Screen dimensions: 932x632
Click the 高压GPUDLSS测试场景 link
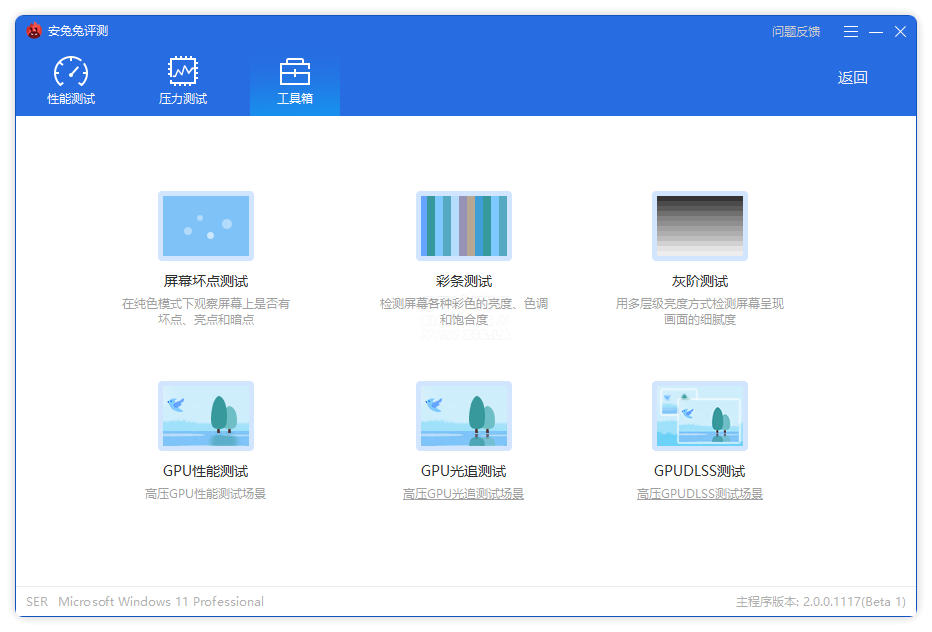pyautogui.click(x=699, y=494)
